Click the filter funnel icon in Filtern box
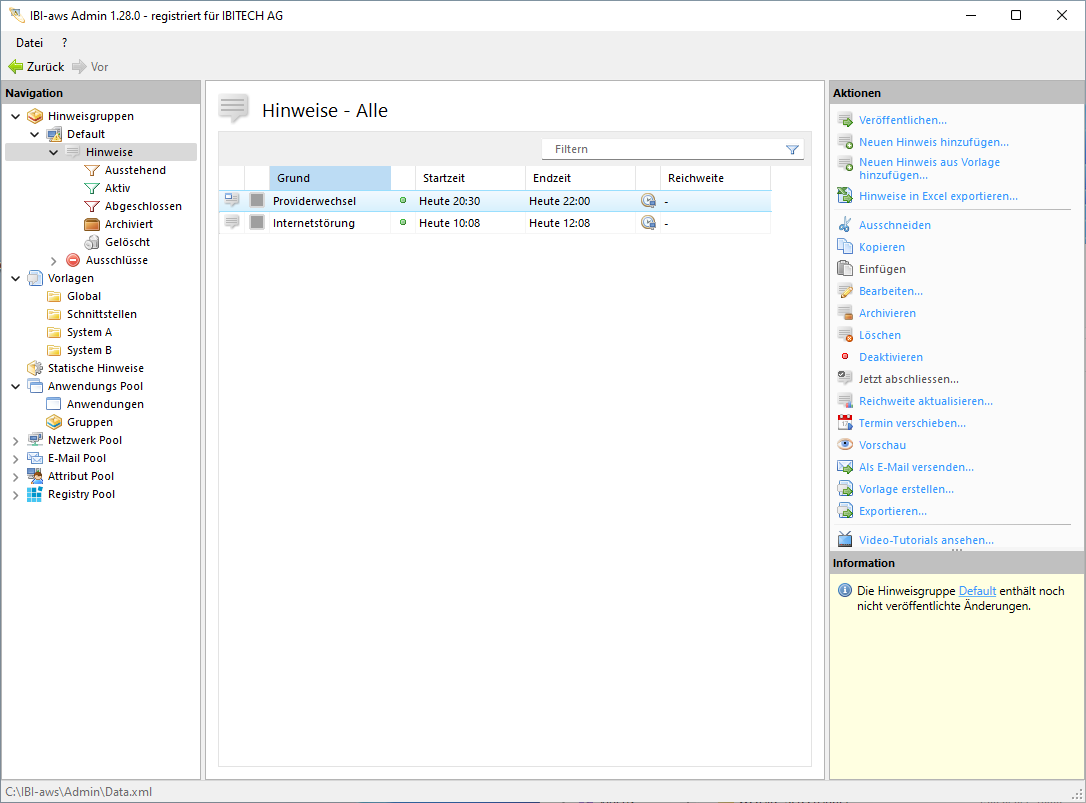Image resolution: width=1086 pixels, height=803 pixels. [792, 149]
